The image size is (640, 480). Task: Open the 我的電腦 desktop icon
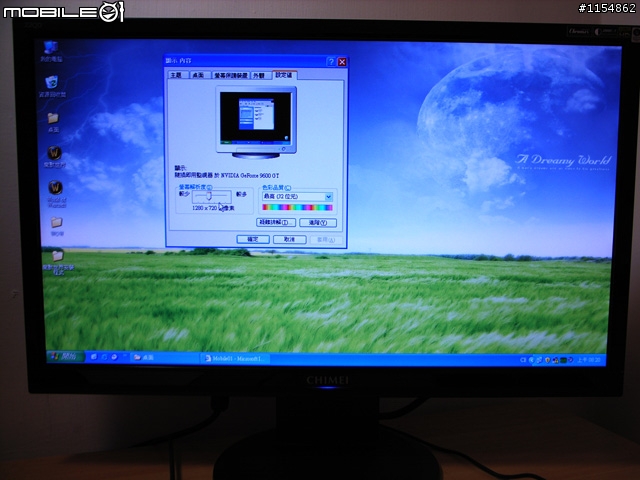coord(51,51)
